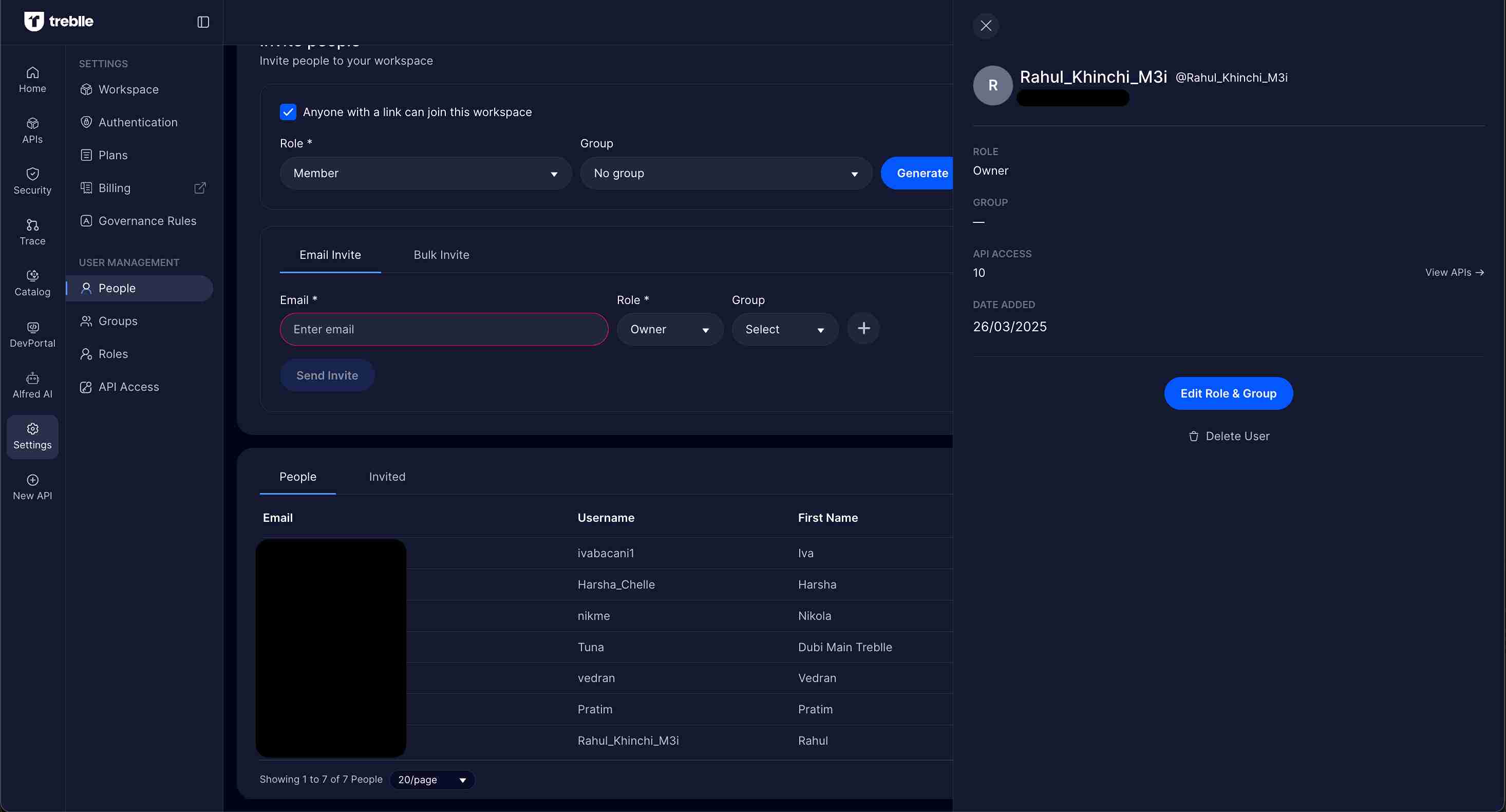Create a New API via plus icon
The width and height of the screenshot is (1506, 812).
[x=32, y=480]
